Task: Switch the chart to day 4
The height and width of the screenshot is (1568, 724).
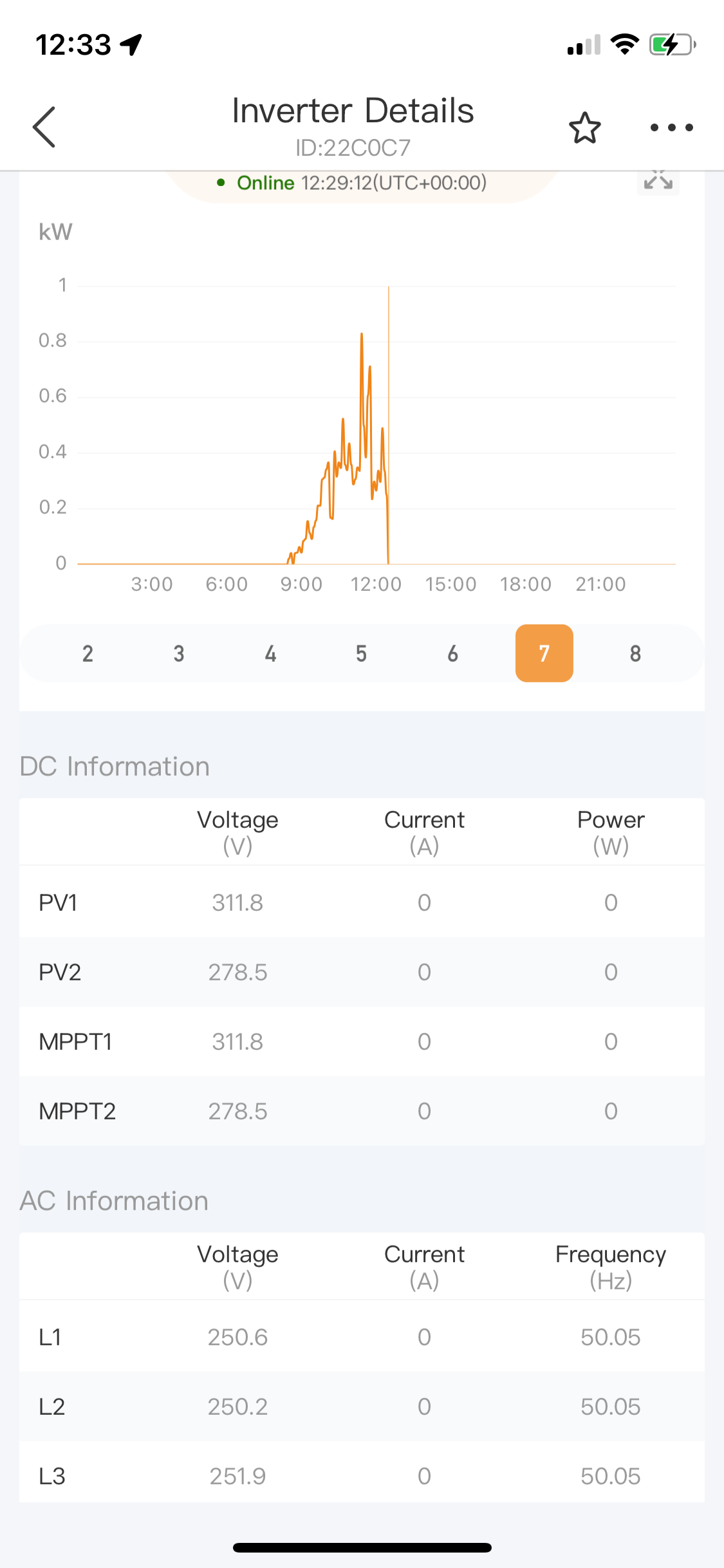Action: (x=270, y=653)
